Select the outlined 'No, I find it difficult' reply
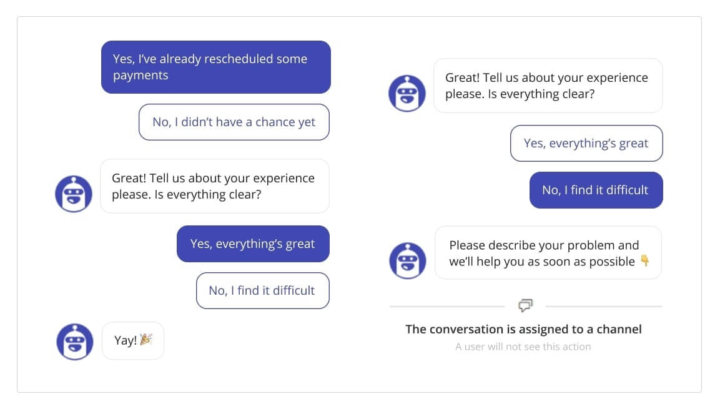The width and height of the screenshot is (720, 409). (262, 290)
